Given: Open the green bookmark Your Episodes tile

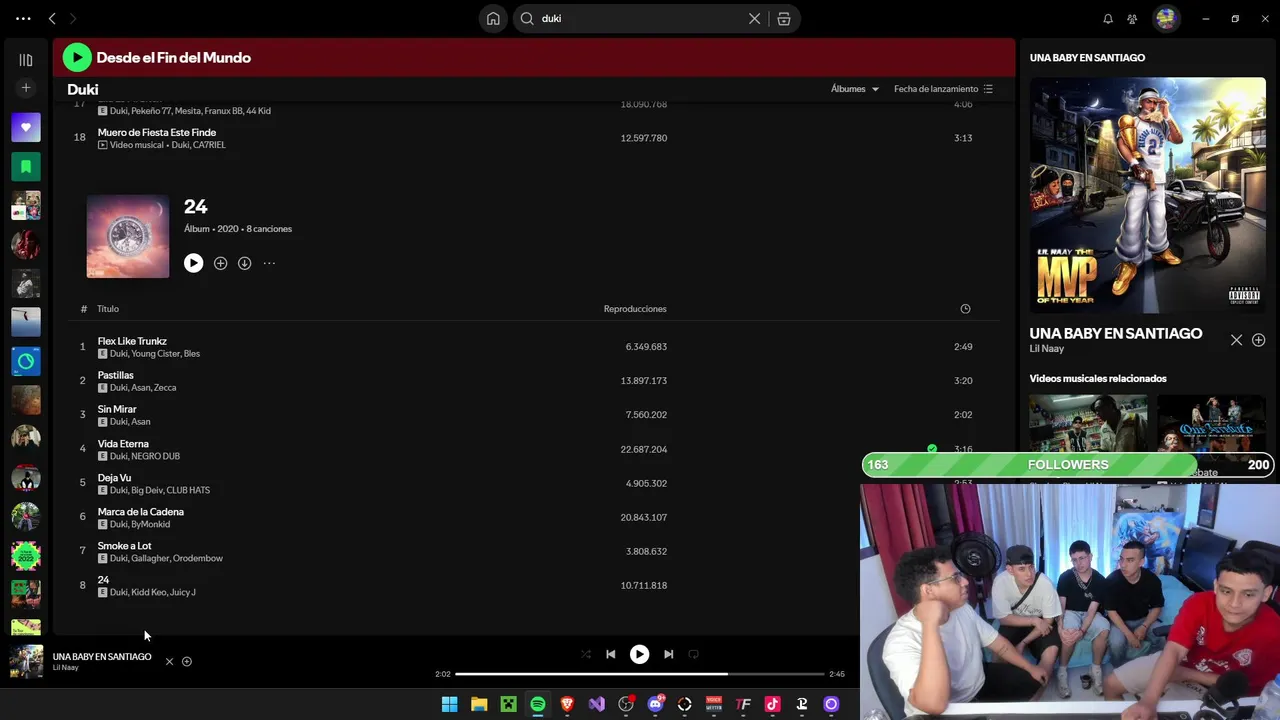Looking at the screenshot, I should [x=26, y=166].
